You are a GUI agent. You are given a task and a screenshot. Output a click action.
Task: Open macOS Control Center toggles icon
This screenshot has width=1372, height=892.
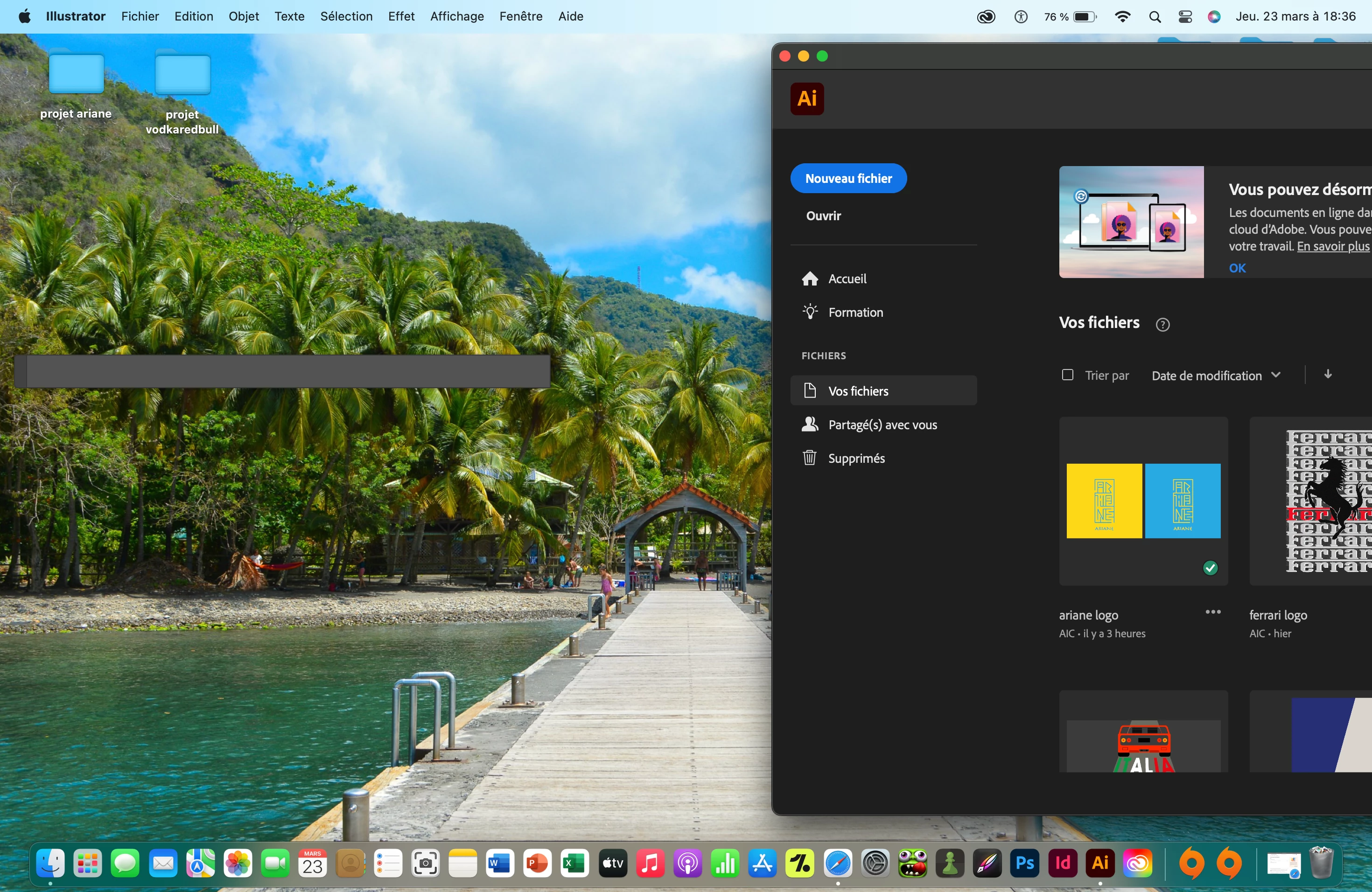click(1185, 17)
